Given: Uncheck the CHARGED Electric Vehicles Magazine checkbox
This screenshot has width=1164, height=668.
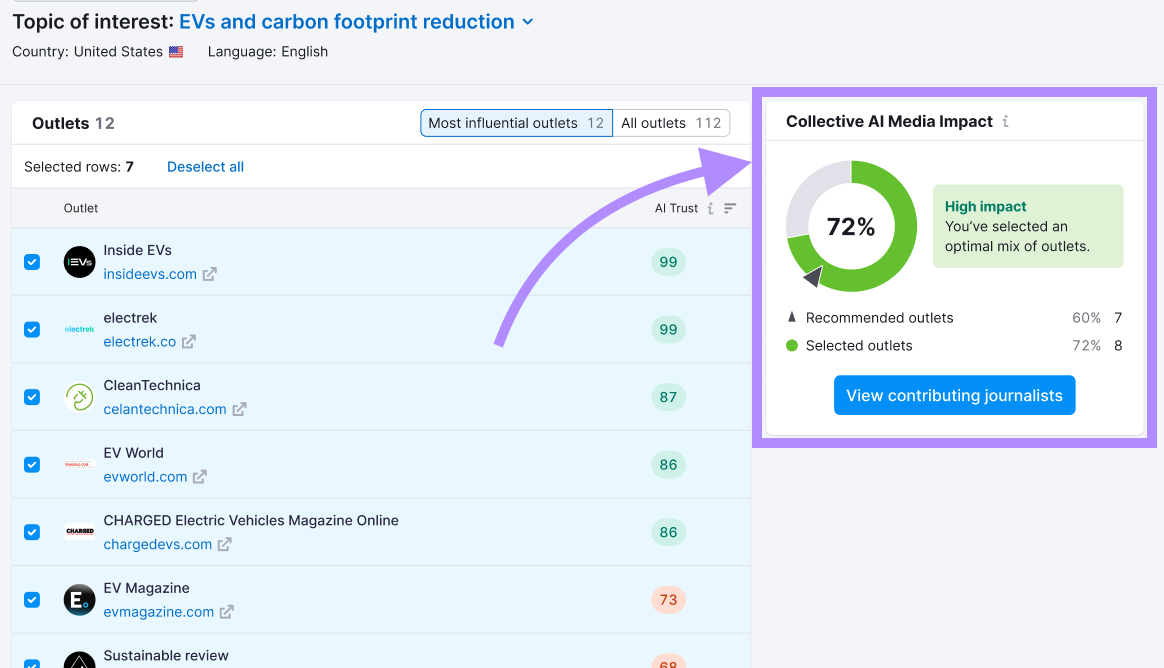Looking at the screenshot, I should pos(31,532).
